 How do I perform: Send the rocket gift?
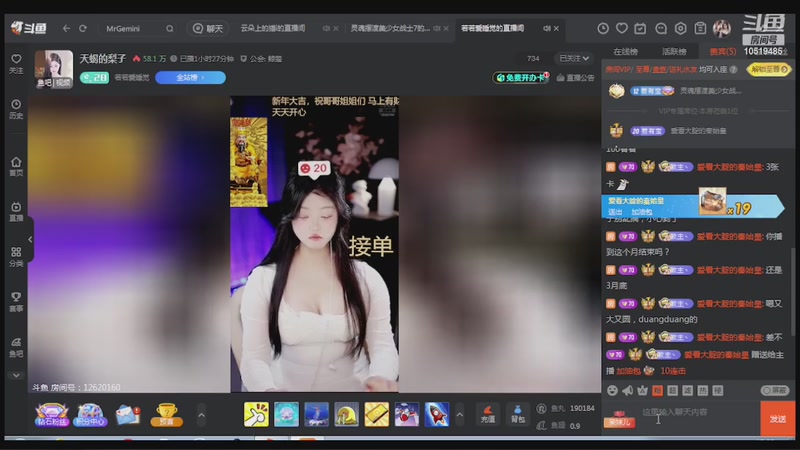pyautogui.click(x=437, y=414)
